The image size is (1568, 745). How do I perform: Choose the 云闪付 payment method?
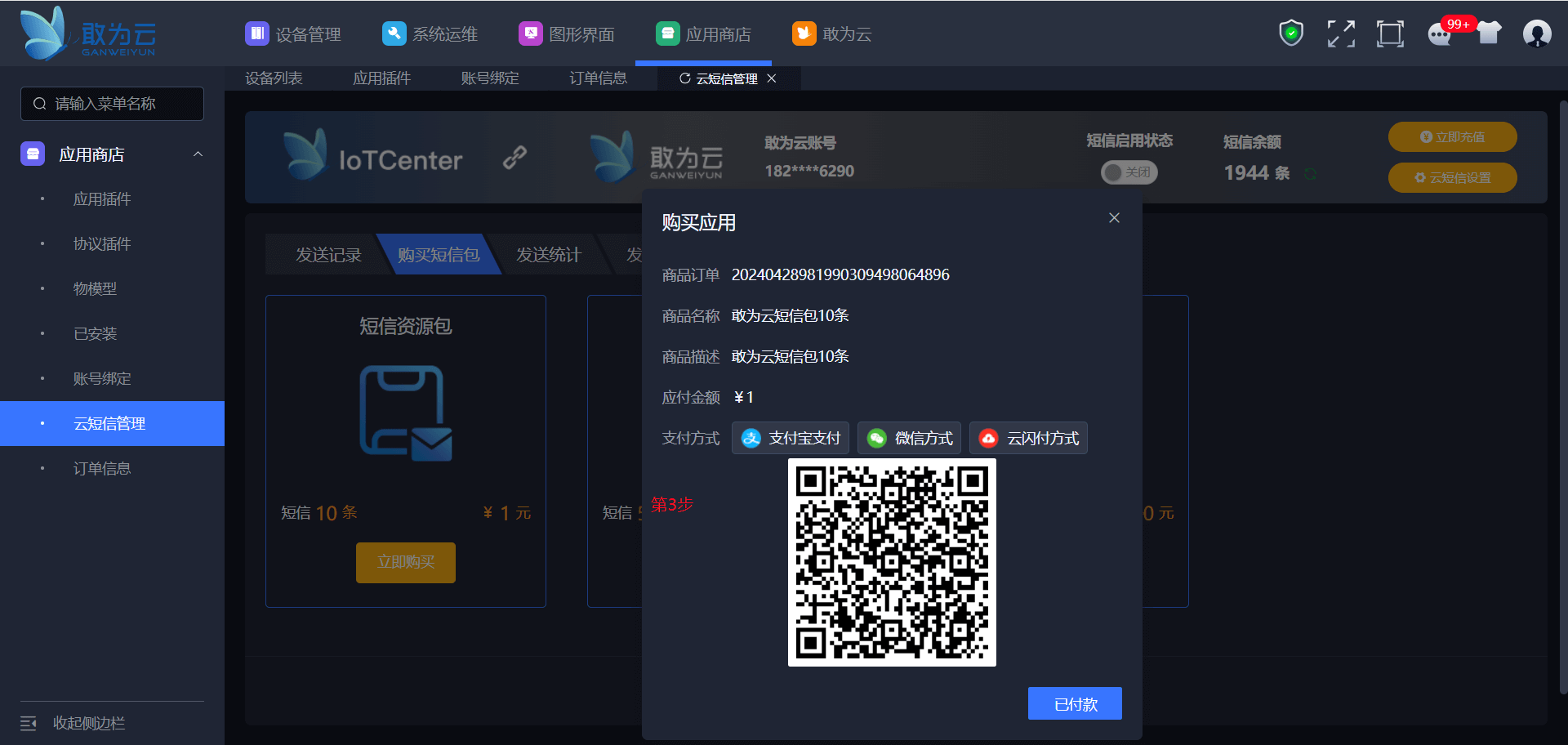click(1027, 439)
